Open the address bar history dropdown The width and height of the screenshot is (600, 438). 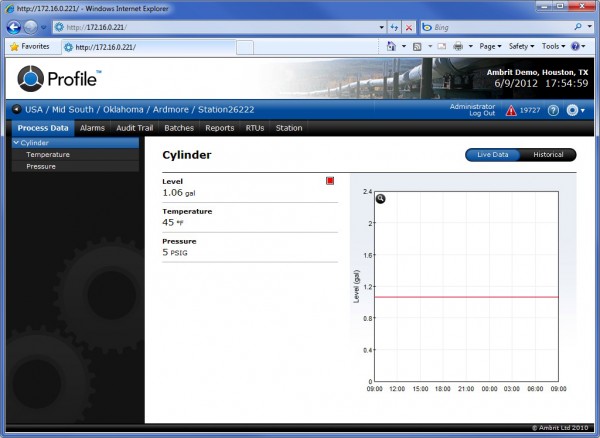pyautogui.click(x=382, y=28)
